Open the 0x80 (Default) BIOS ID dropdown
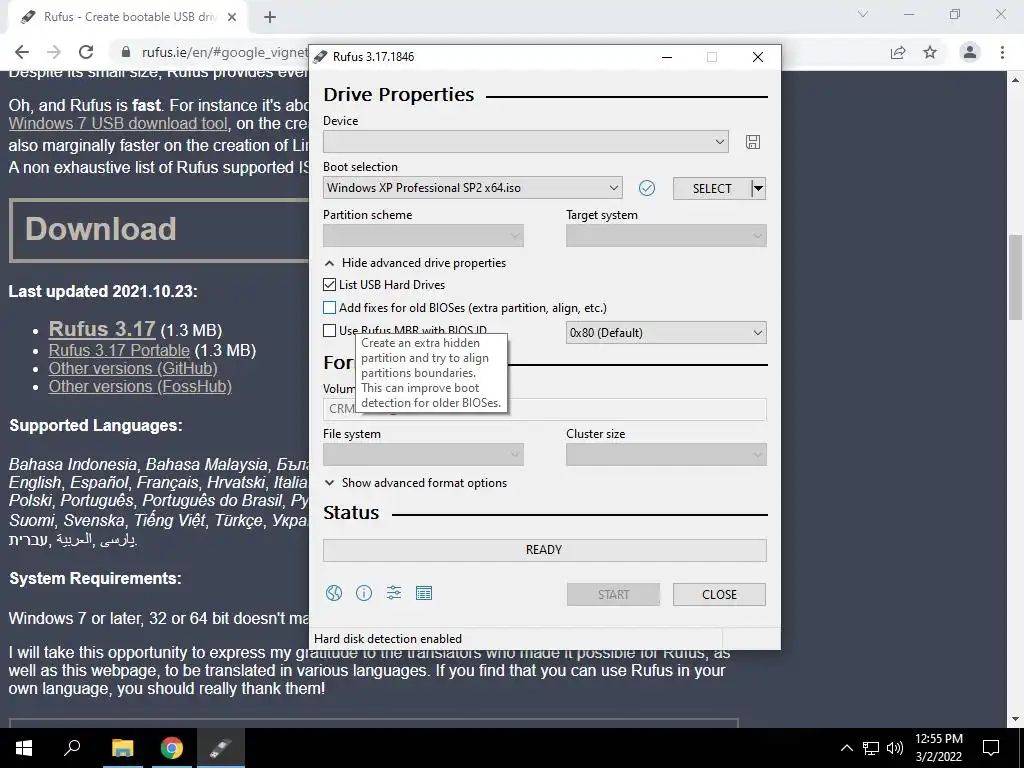The width and height of the screenshot is (1024, 768). pyautogui.click(x=666, y=332)
